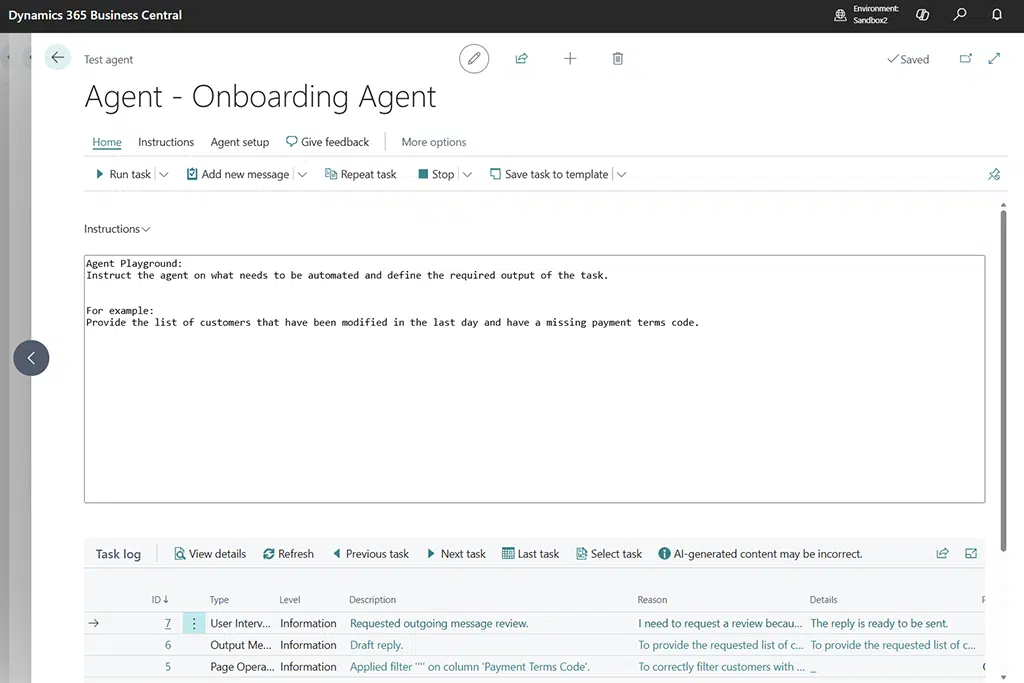Toggle edit mode with pencil icon

tap(474, 59)
